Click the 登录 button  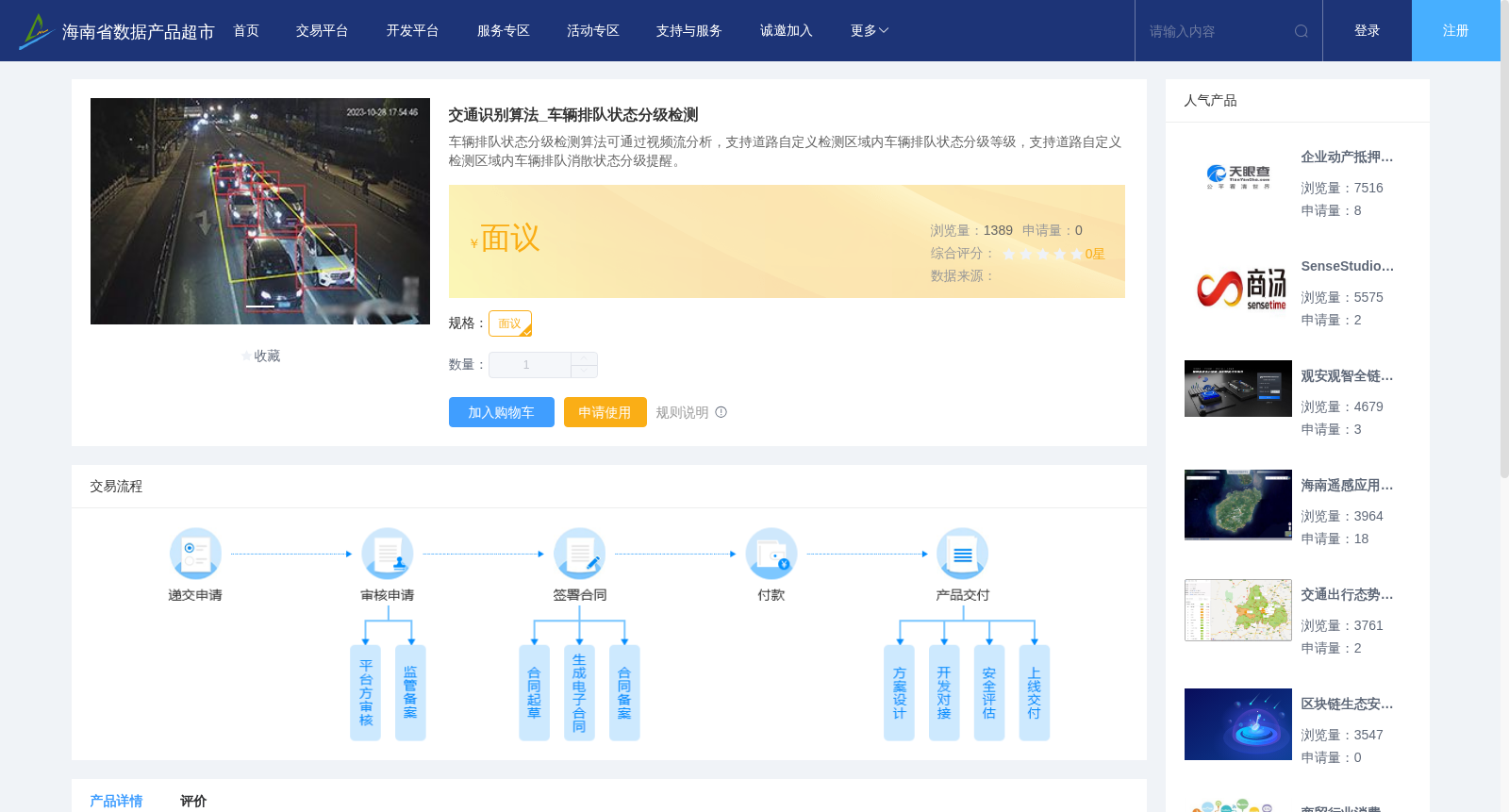[1368, 31]
